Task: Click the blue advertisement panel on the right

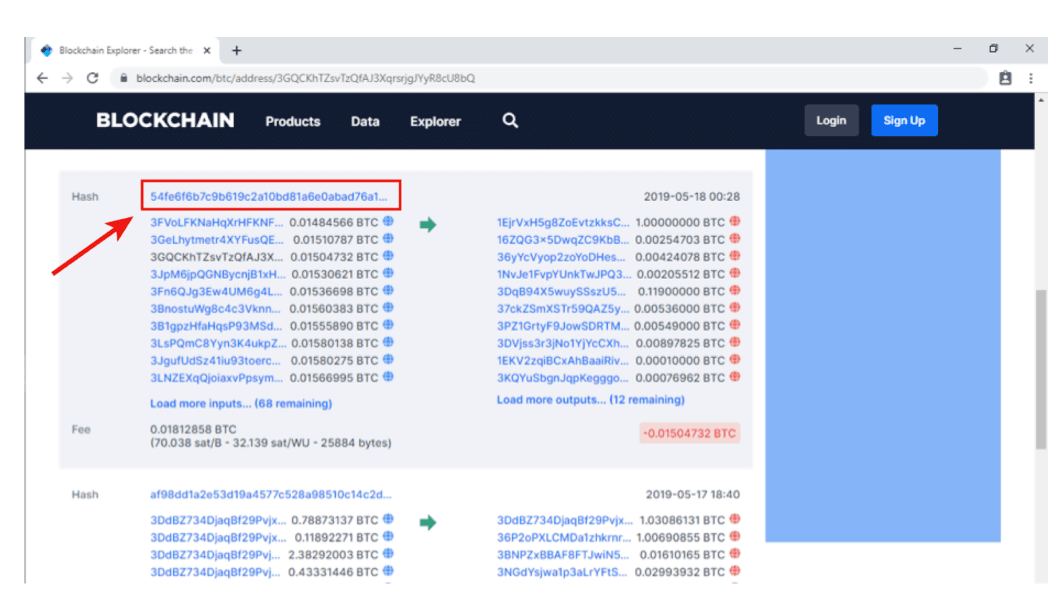Action: [x=883, y=346]
